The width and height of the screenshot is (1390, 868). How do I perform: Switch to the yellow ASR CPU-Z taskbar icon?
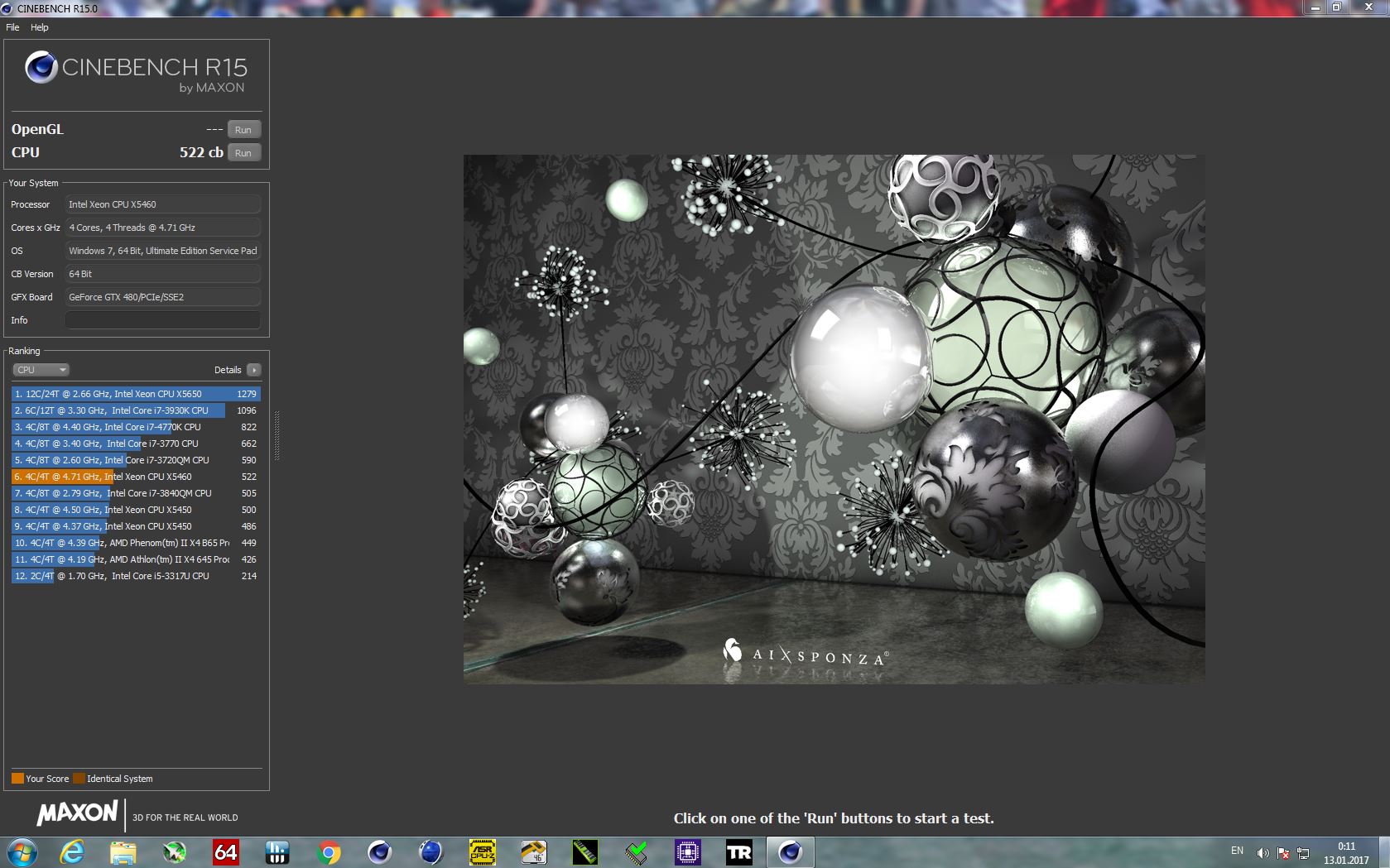coord(483,851)
